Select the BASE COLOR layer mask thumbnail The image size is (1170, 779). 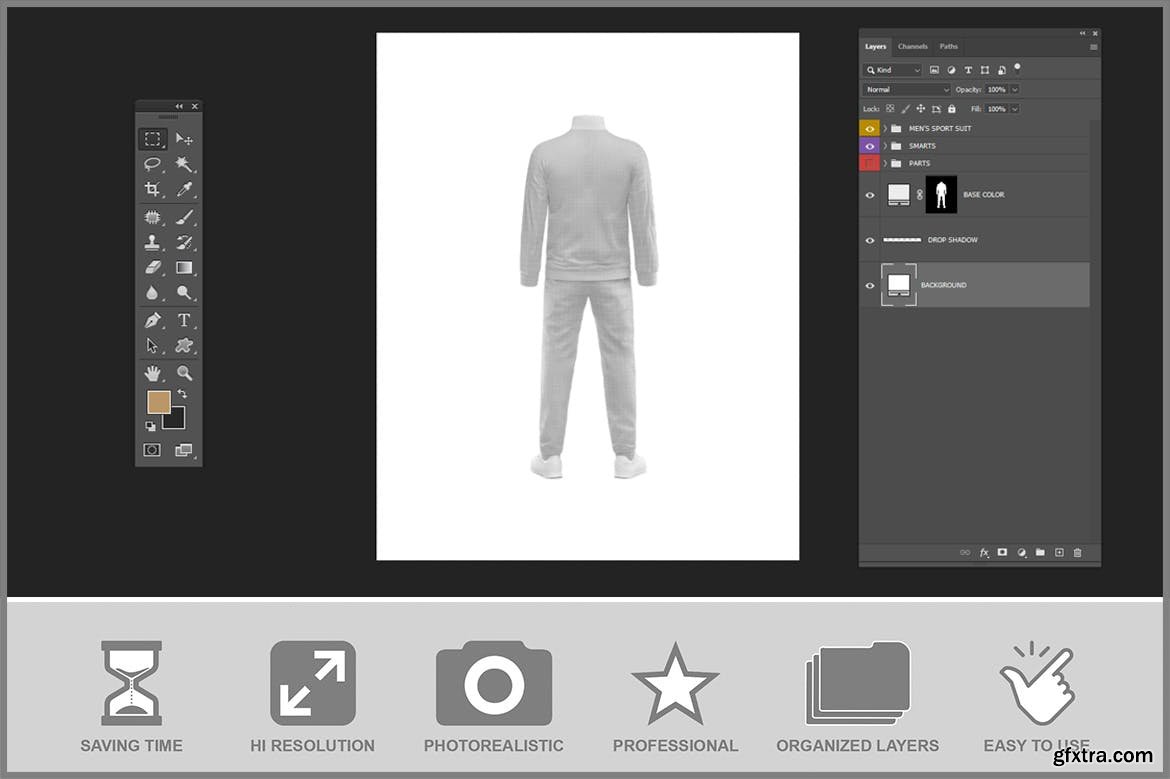pos(940,195)
